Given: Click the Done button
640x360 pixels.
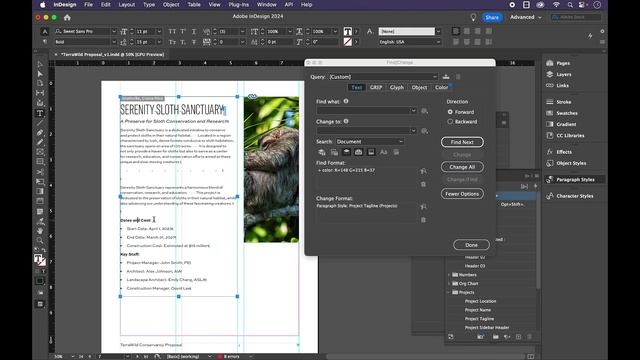Looking at the screenshot, I should [x=471, y=245].
